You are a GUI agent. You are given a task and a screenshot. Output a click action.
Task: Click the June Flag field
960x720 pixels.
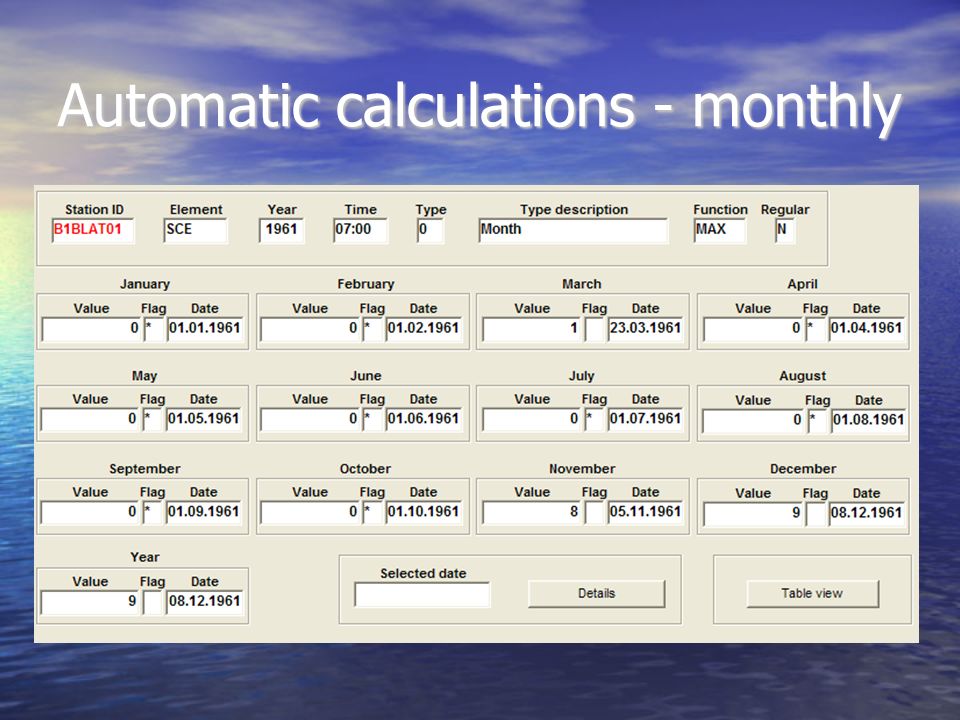(x=373, y=419)
